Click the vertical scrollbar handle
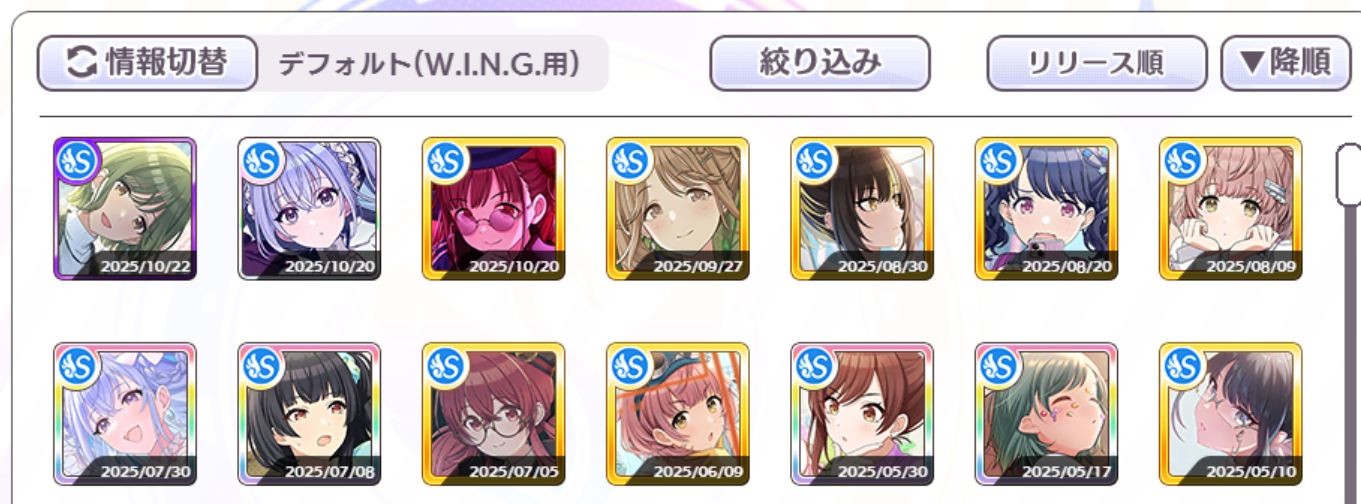 tap(1349, 174)
